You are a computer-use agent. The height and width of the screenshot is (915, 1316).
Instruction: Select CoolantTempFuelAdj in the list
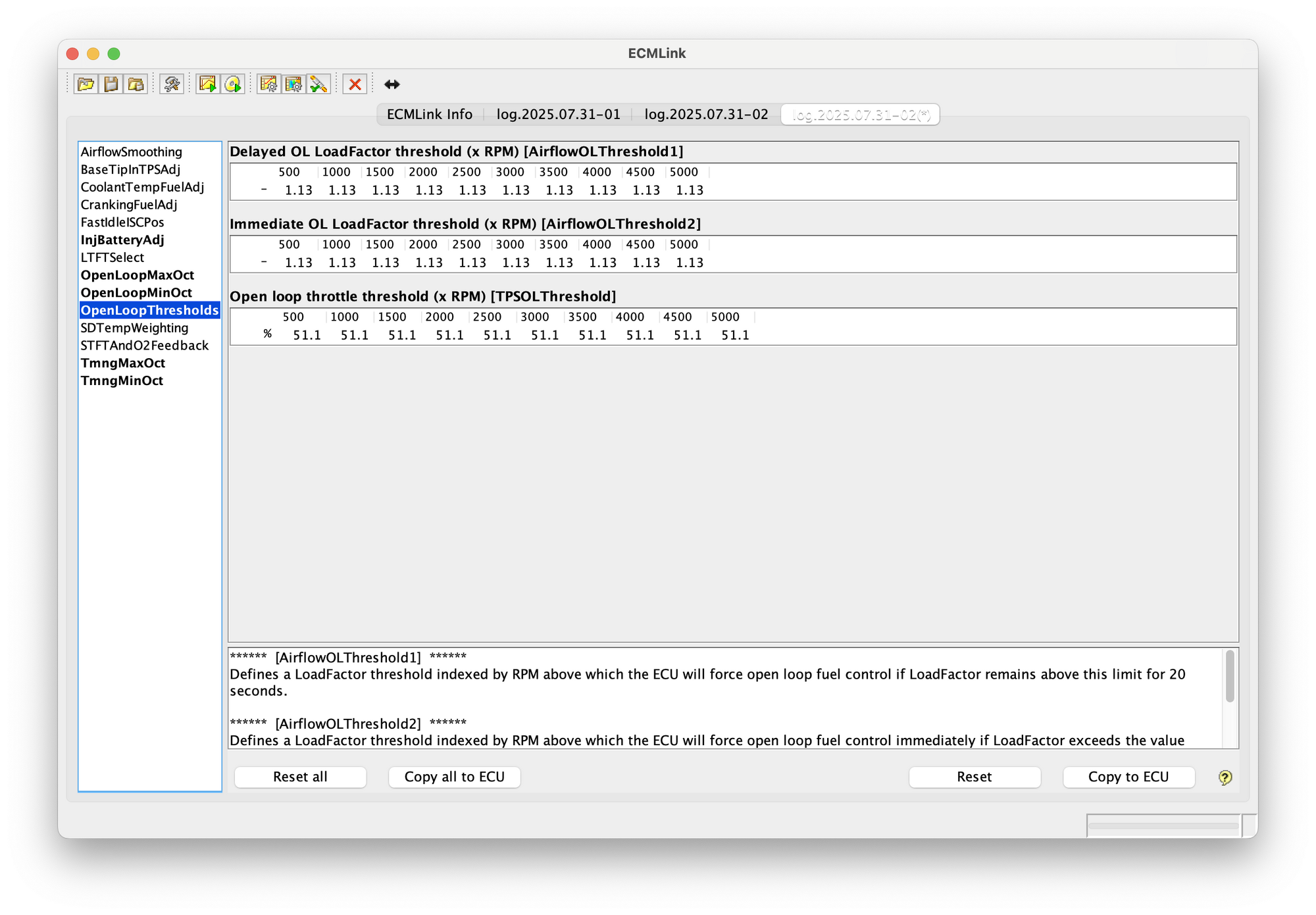pos(150,188)
